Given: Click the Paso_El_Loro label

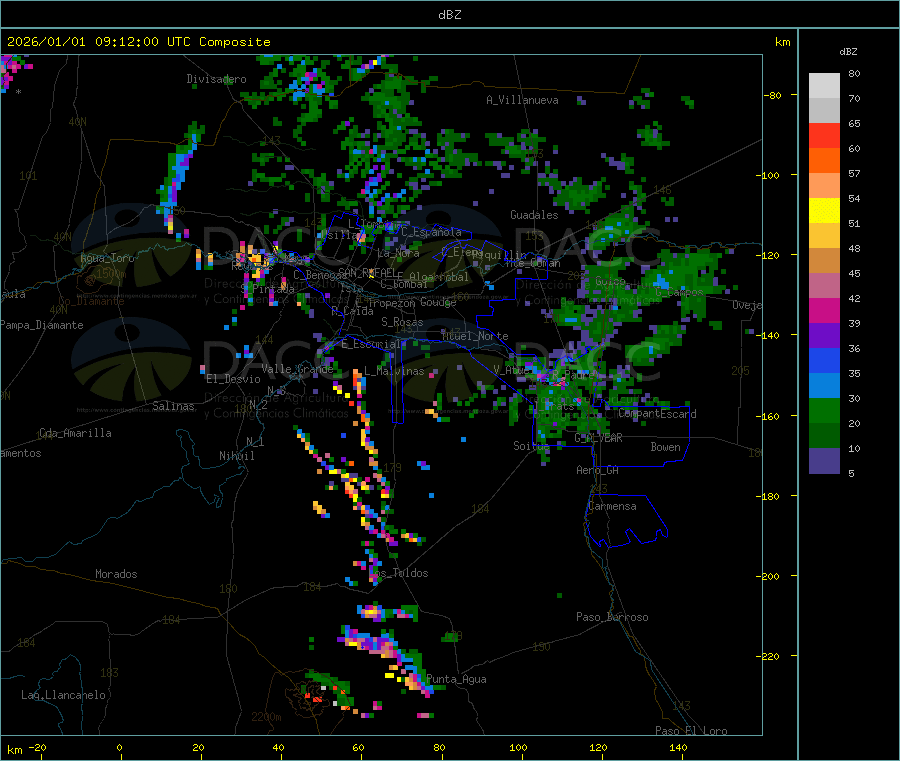Looking at the screenshot, I should pyautogui.click(x=691, y=731).
